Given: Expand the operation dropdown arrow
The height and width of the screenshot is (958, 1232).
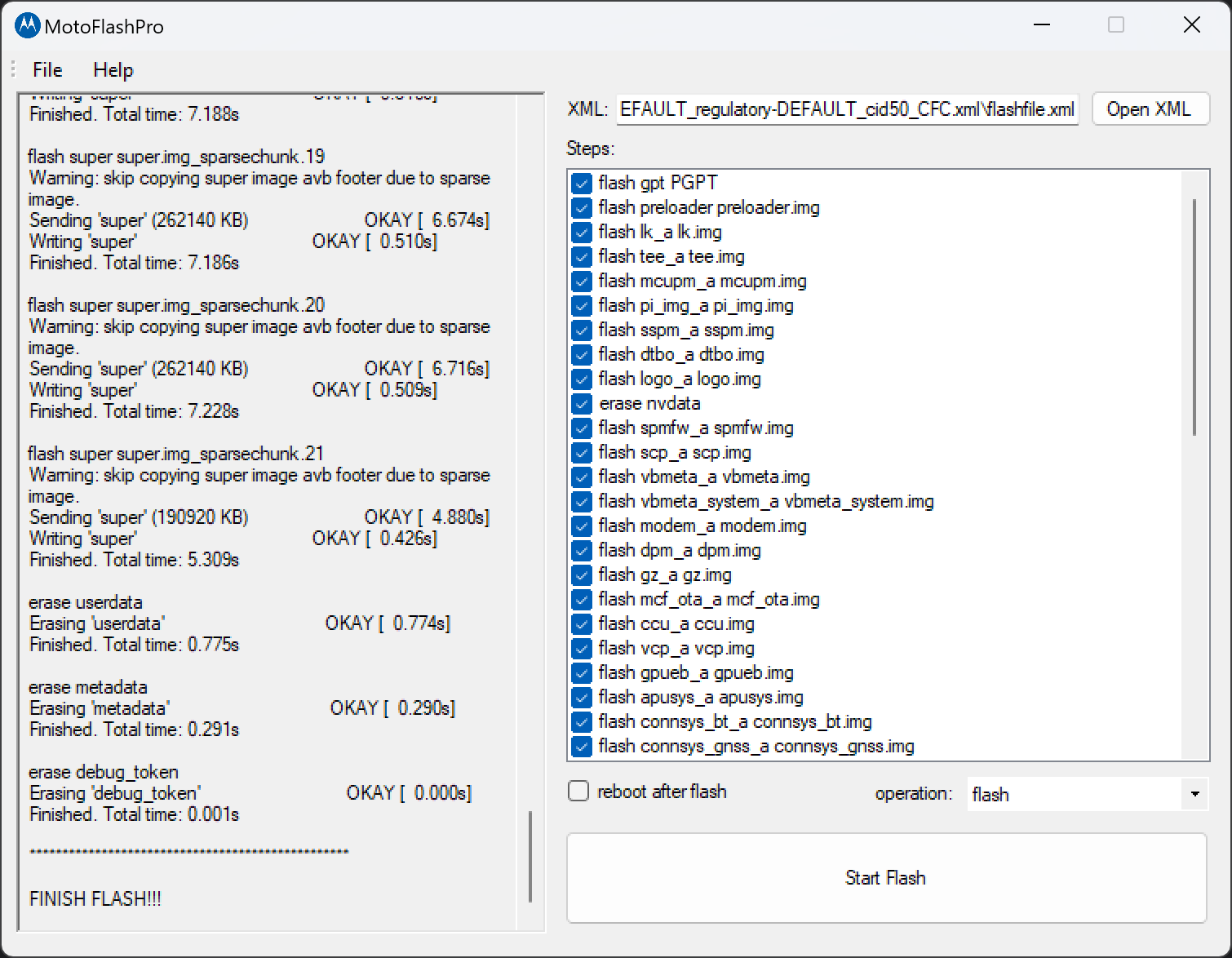Looking at the screenshot, I should [x=1194, y=794].
